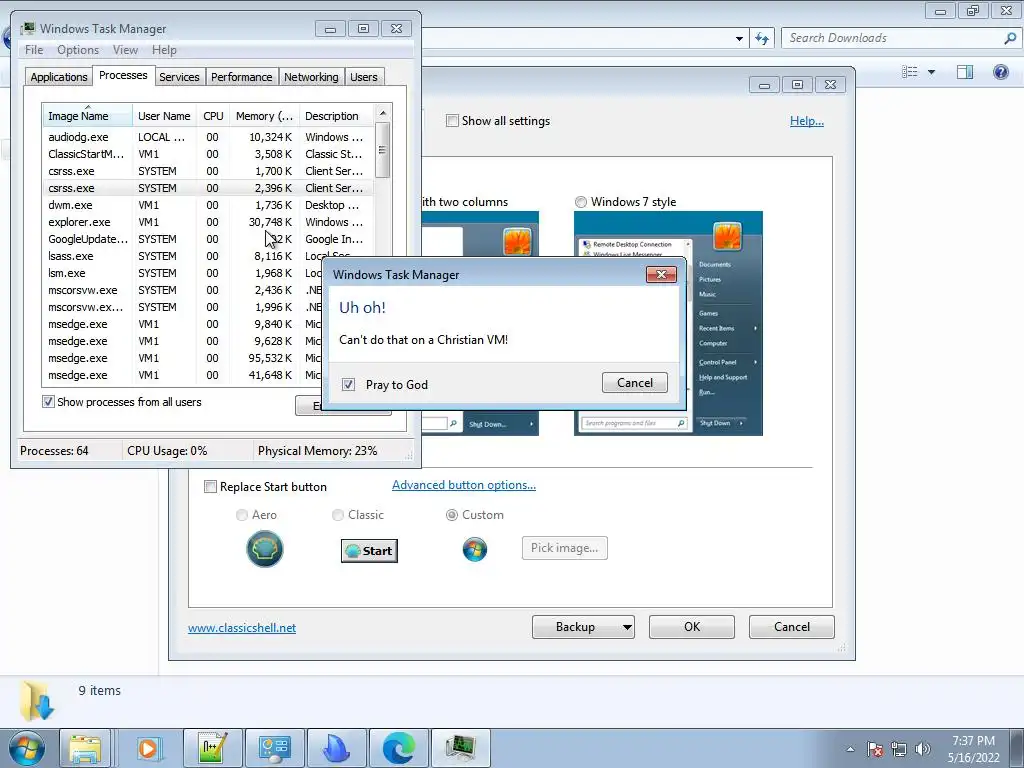Click OK in Classic Shell settings
This screenshot has height=768, width=1024.
click(x=692, y=627)
